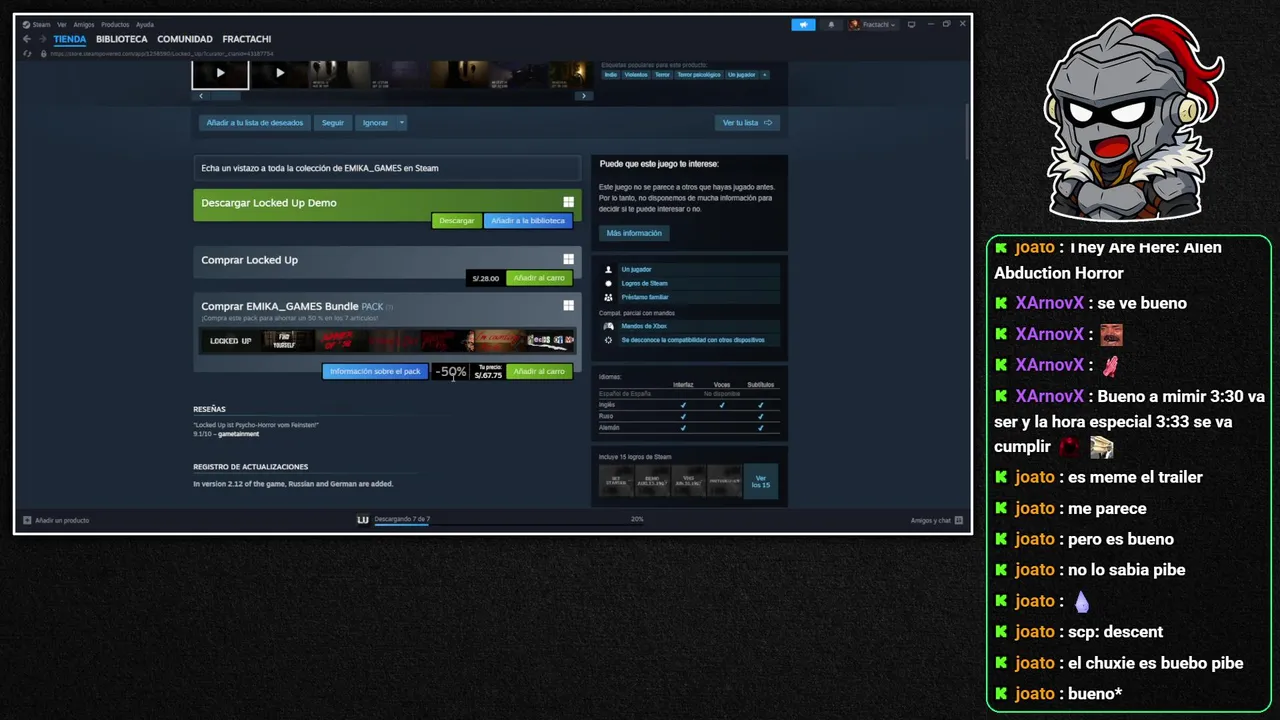The image size is (1280, 720).
Task: Click the first achievement thumbnail
Action: coord(616,481)
